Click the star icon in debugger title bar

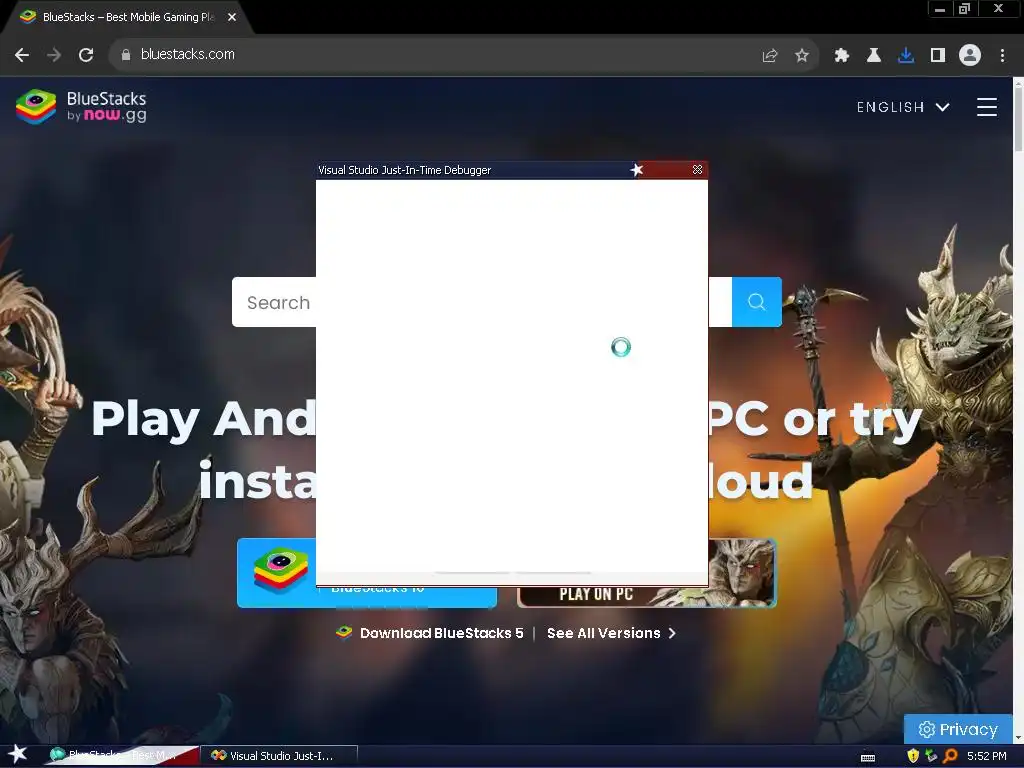(637, 170)
